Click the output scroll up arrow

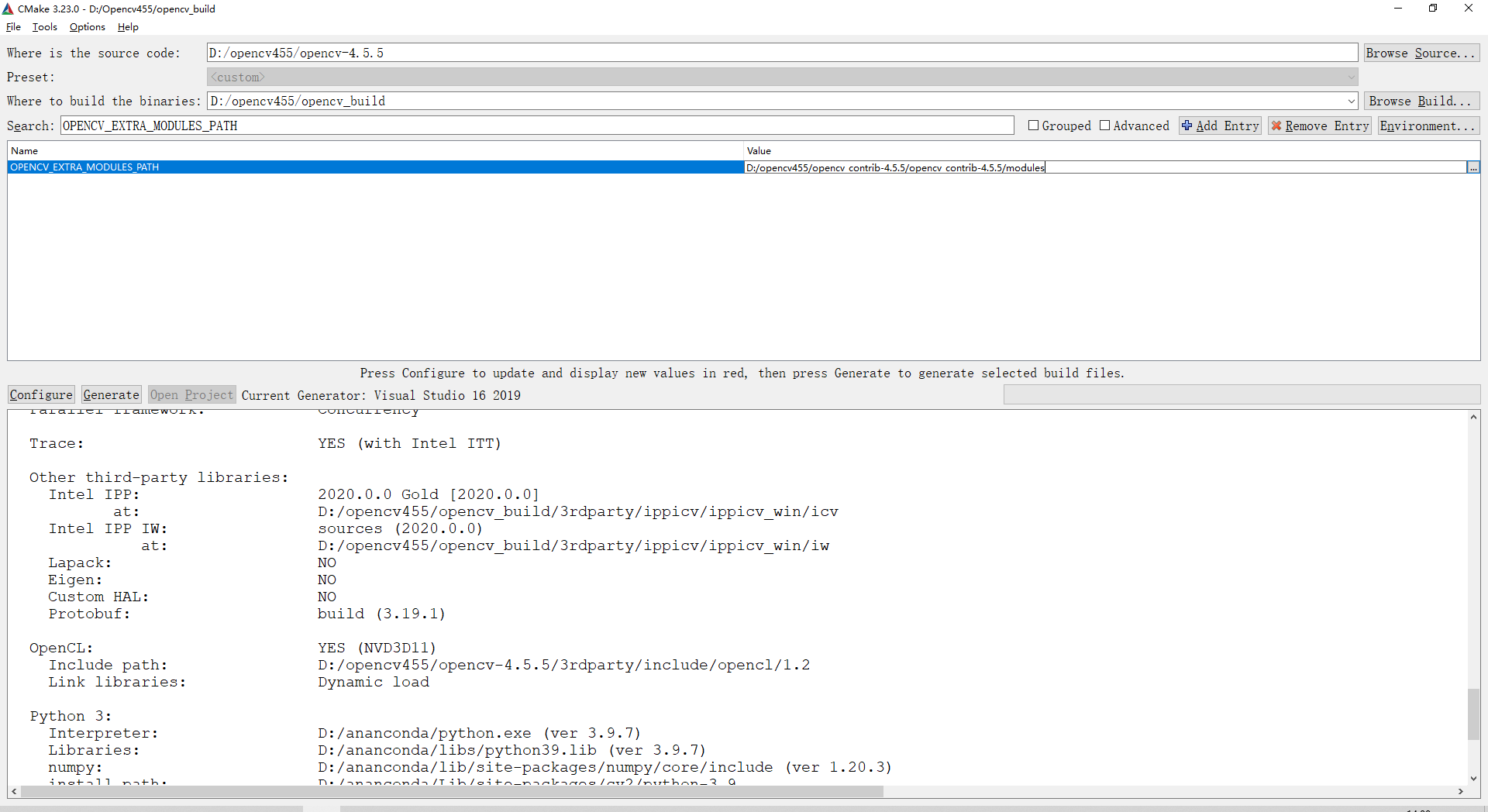click(1473, 417)
